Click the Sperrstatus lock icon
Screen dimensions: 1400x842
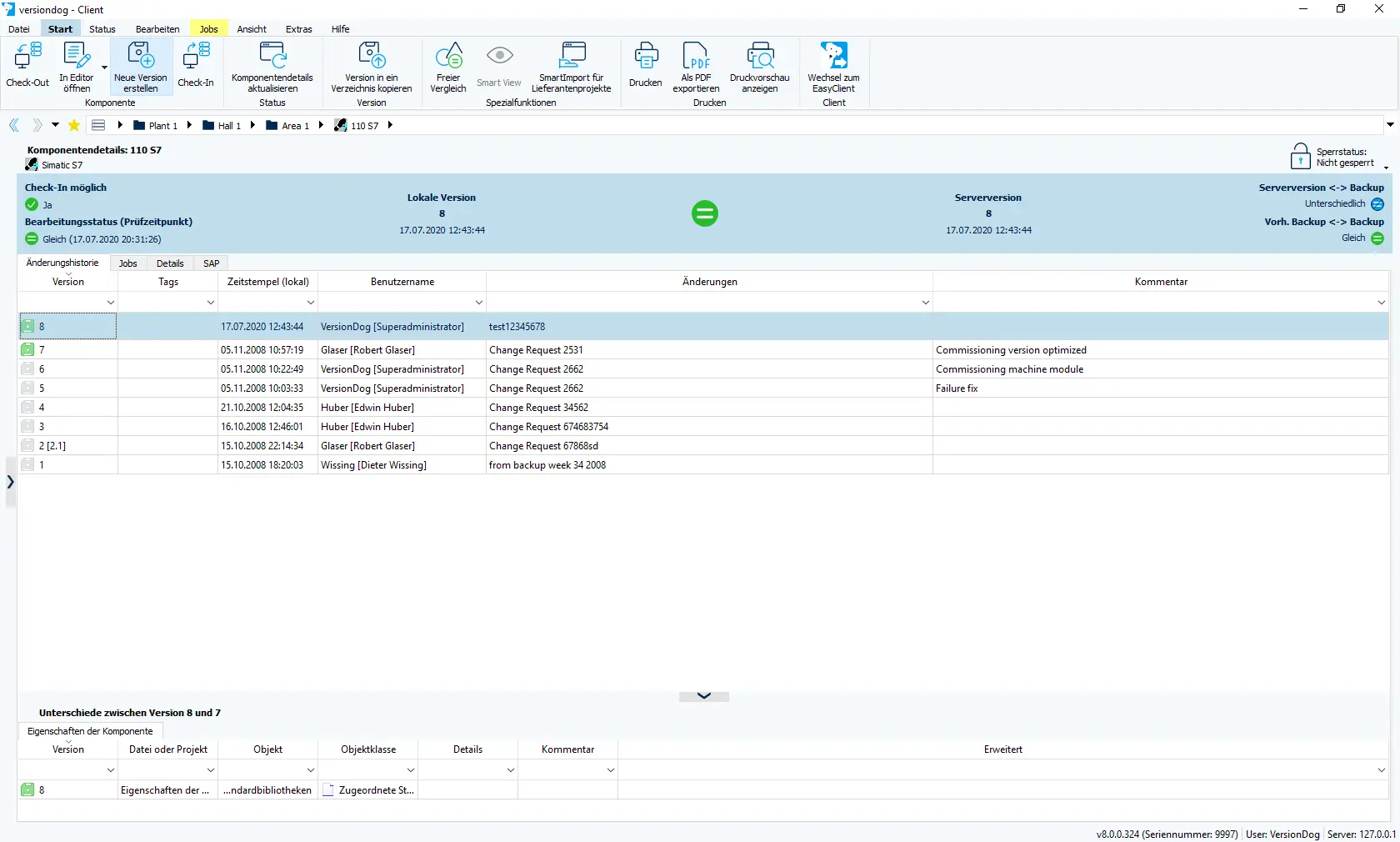(1300, 156)
